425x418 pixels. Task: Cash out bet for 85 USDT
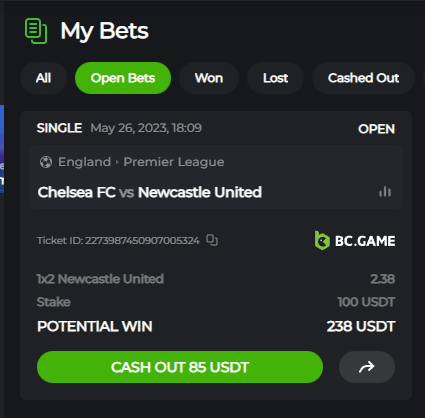[180, 367]
